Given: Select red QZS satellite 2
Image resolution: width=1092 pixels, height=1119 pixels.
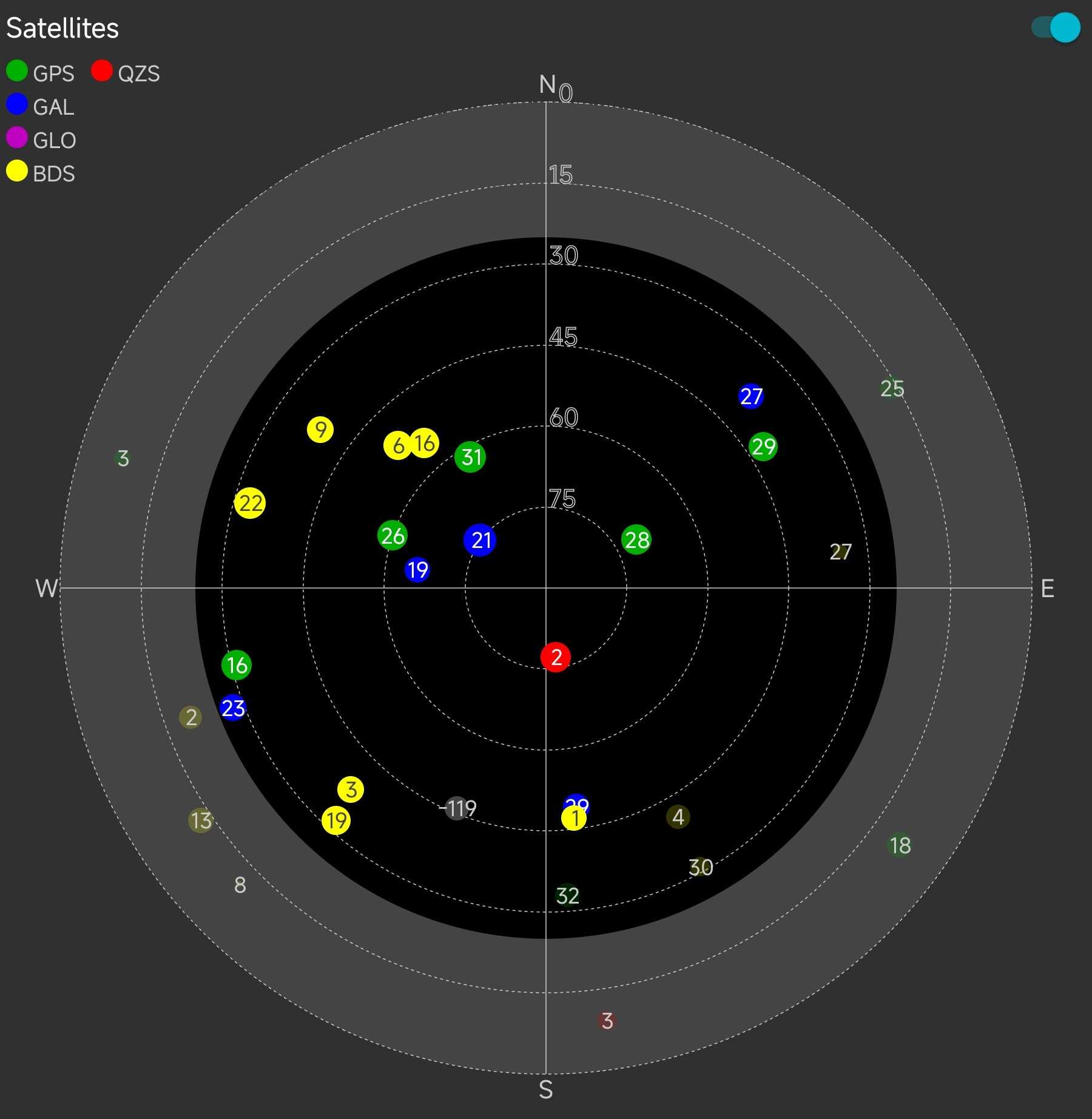Looking at the screenshot, I should click(556, 657).
